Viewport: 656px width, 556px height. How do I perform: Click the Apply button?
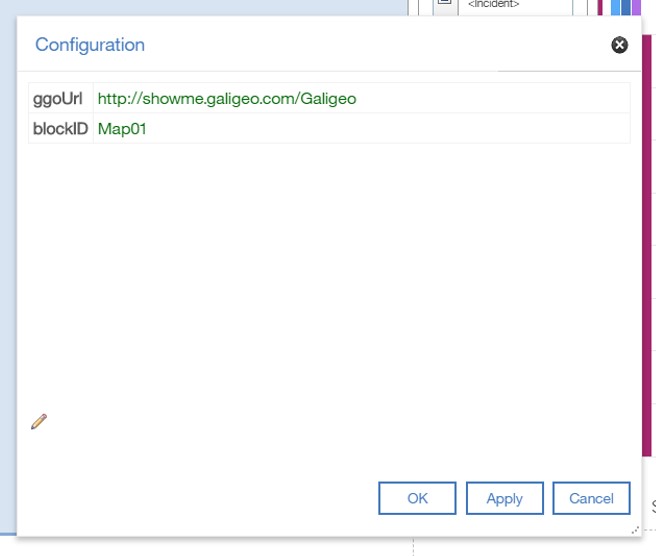click(x=505, y=498)
